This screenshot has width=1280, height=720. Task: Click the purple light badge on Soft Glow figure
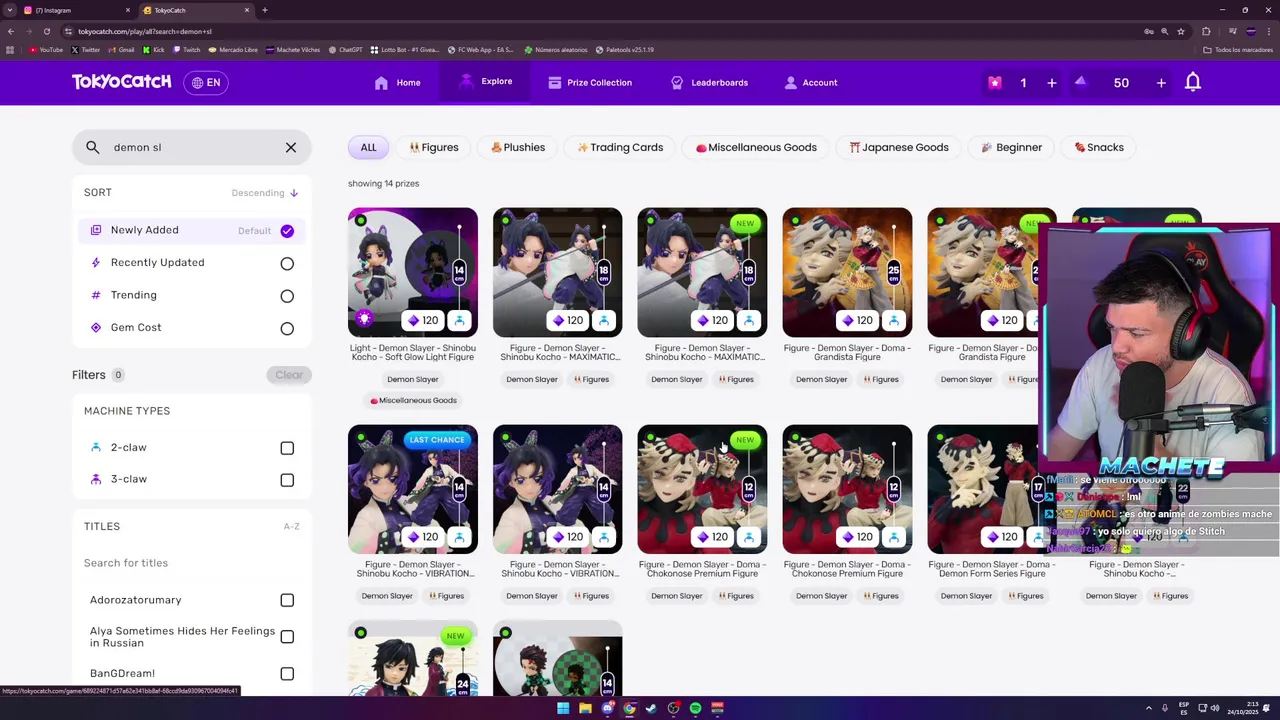364,319
